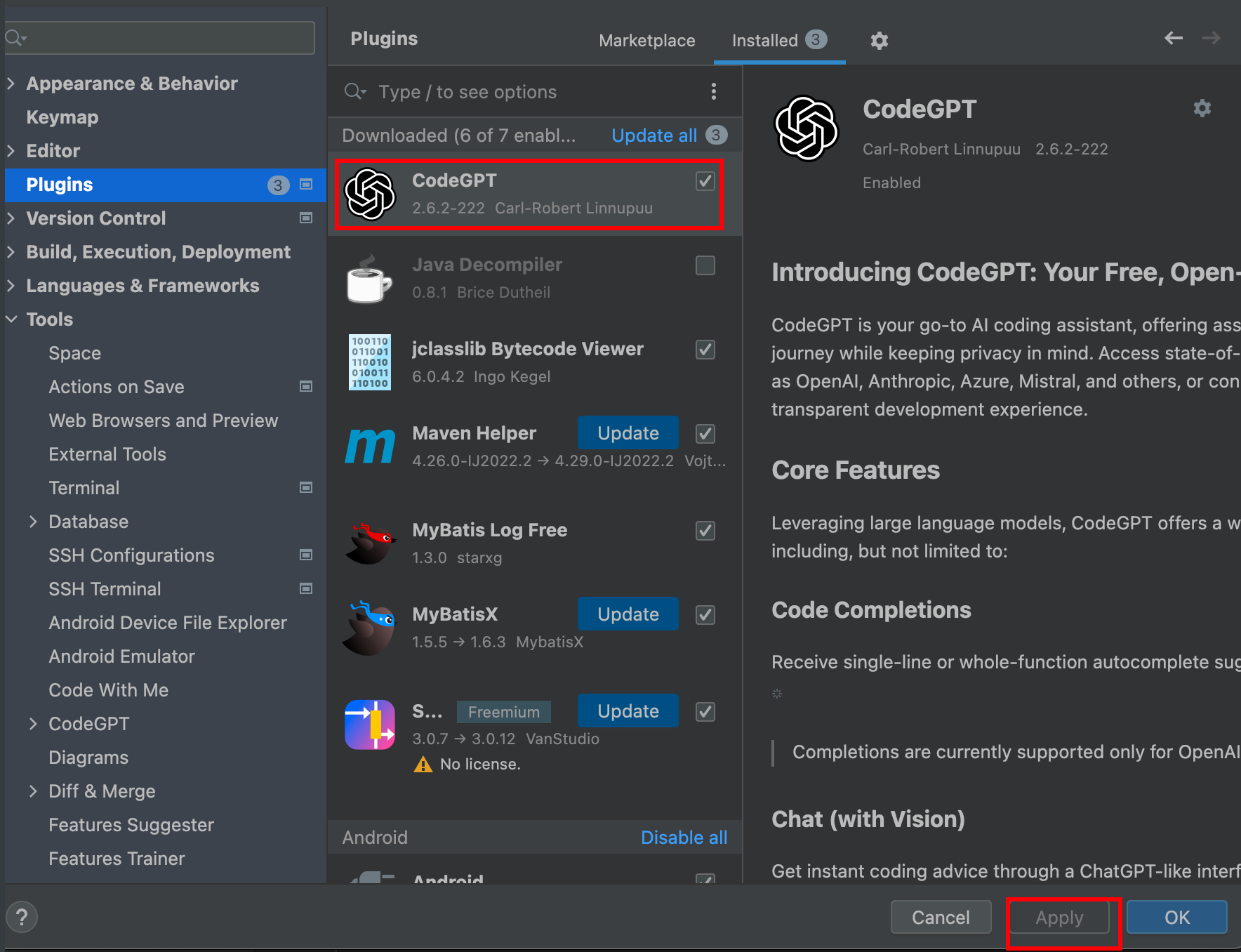Click the MyBatisX bird icon
Image resolution: width=1241 pixels, height=952 pixels.
[370, 628]
